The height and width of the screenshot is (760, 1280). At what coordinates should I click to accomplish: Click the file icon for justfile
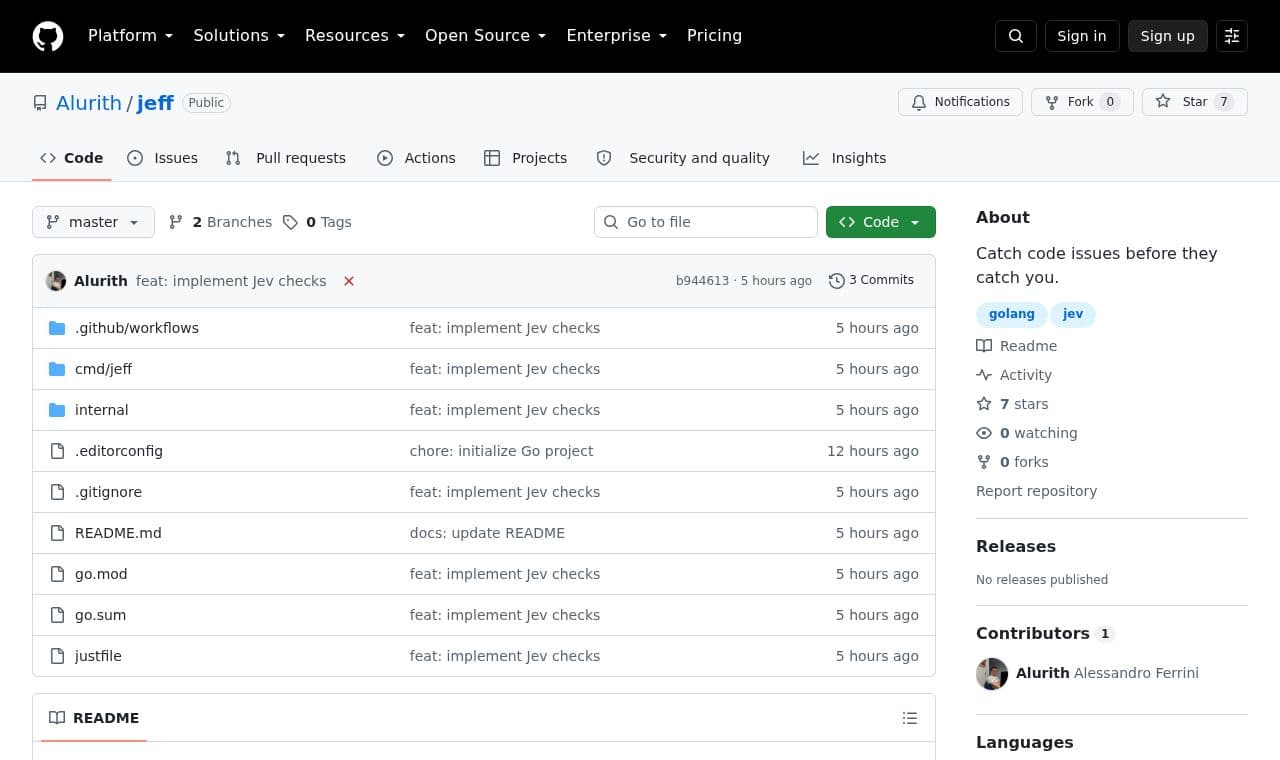point(57,656)
